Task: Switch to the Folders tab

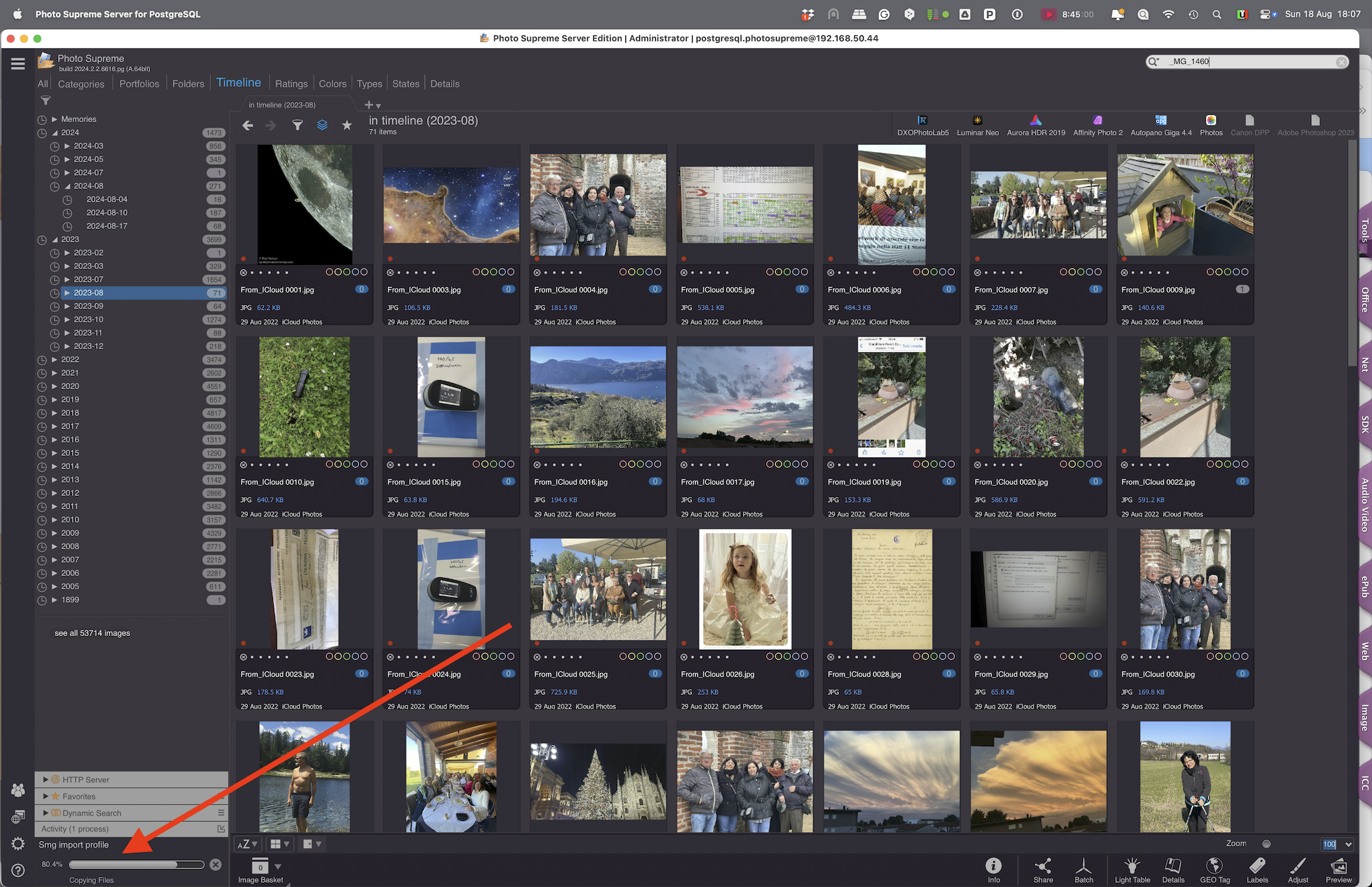Action: click(x=188, y=84)
